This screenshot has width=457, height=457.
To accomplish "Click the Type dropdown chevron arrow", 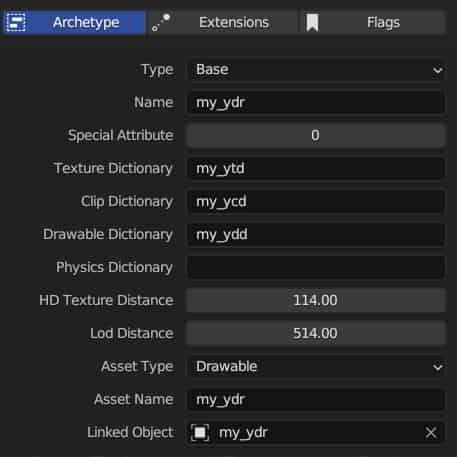I will 437,70.
